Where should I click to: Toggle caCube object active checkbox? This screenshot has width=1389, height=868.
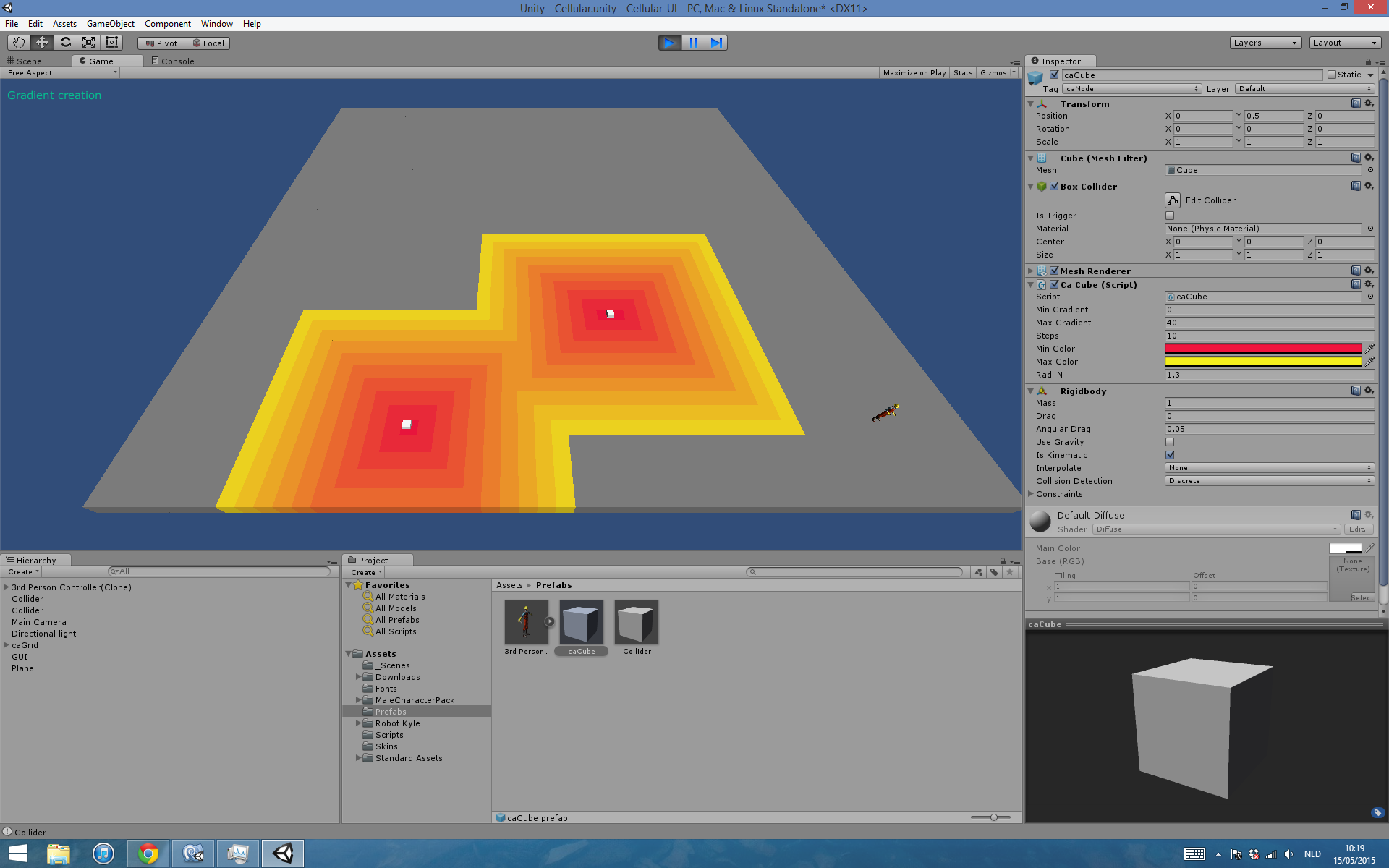(1054, 75)
